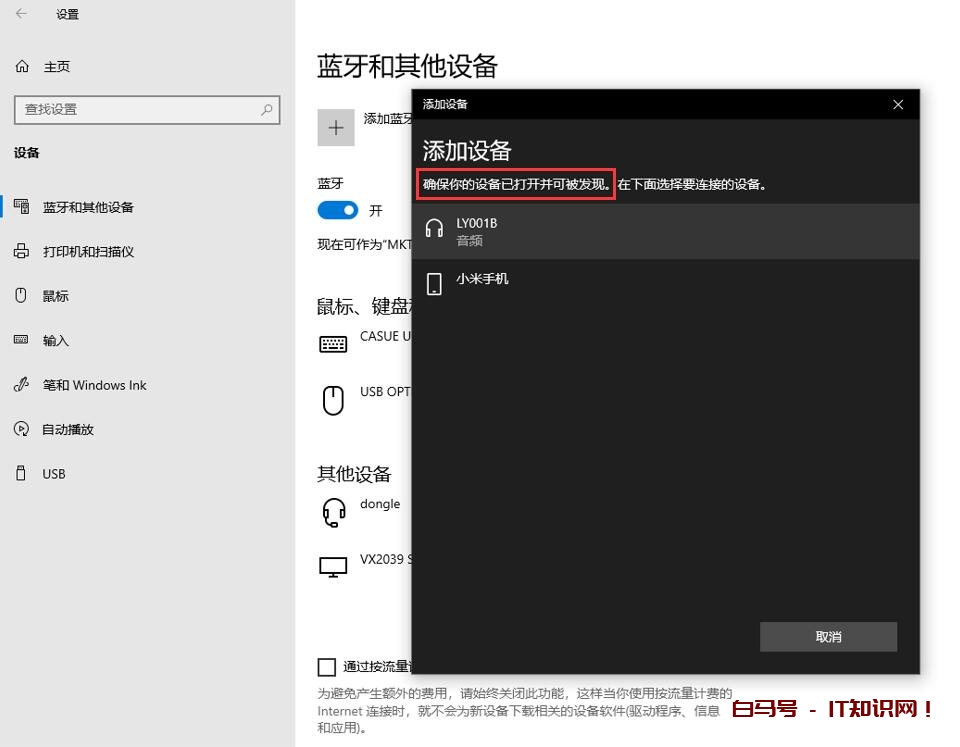960x747 pixels.
Task: Open 鼠标 settings page
Action: click(56, 296)
